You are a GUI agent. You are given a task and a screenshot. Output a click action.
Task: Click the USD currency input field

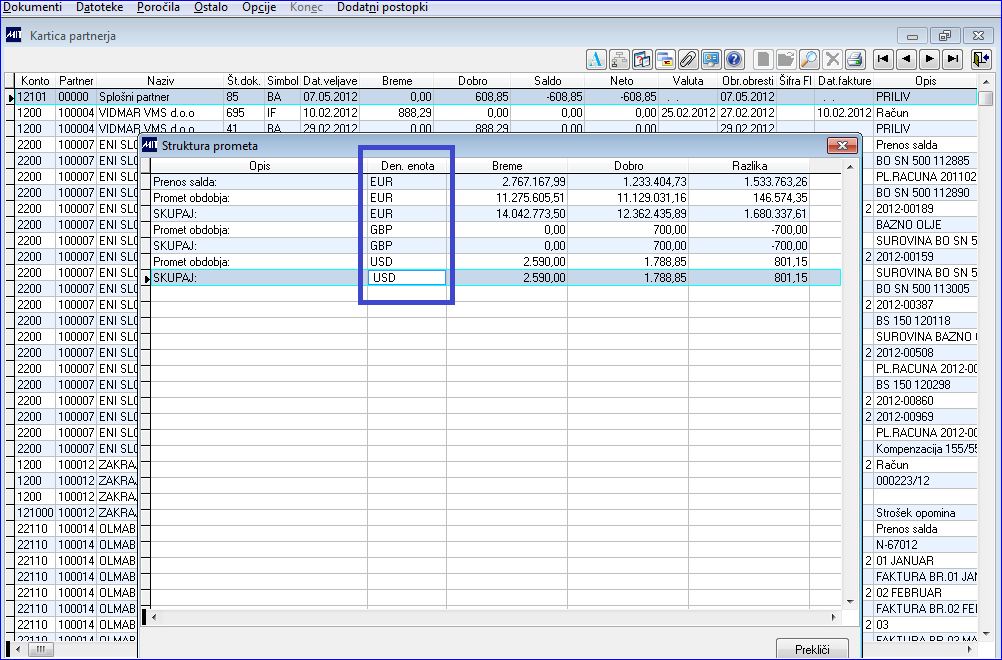407,277
